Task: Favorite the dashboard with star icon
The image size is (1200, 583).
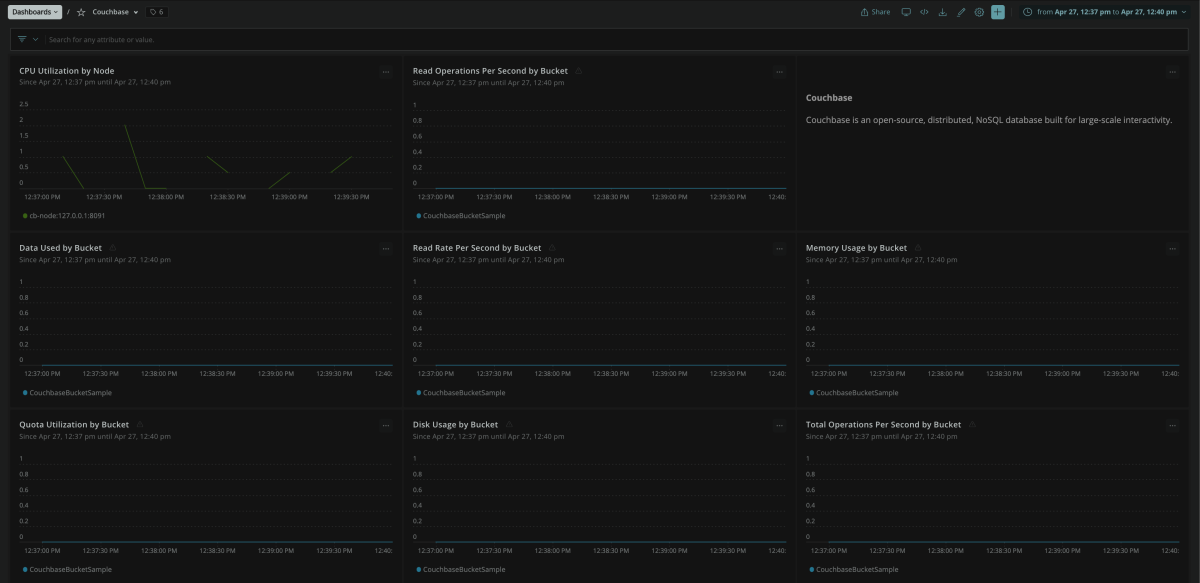Action: pyautogui.click(x=81, y=12)
